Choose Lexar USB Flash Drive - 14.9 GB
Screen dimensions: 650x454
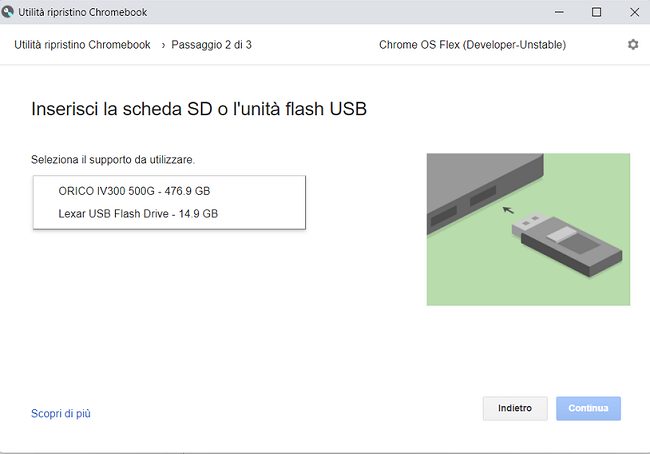pos(169,214)
